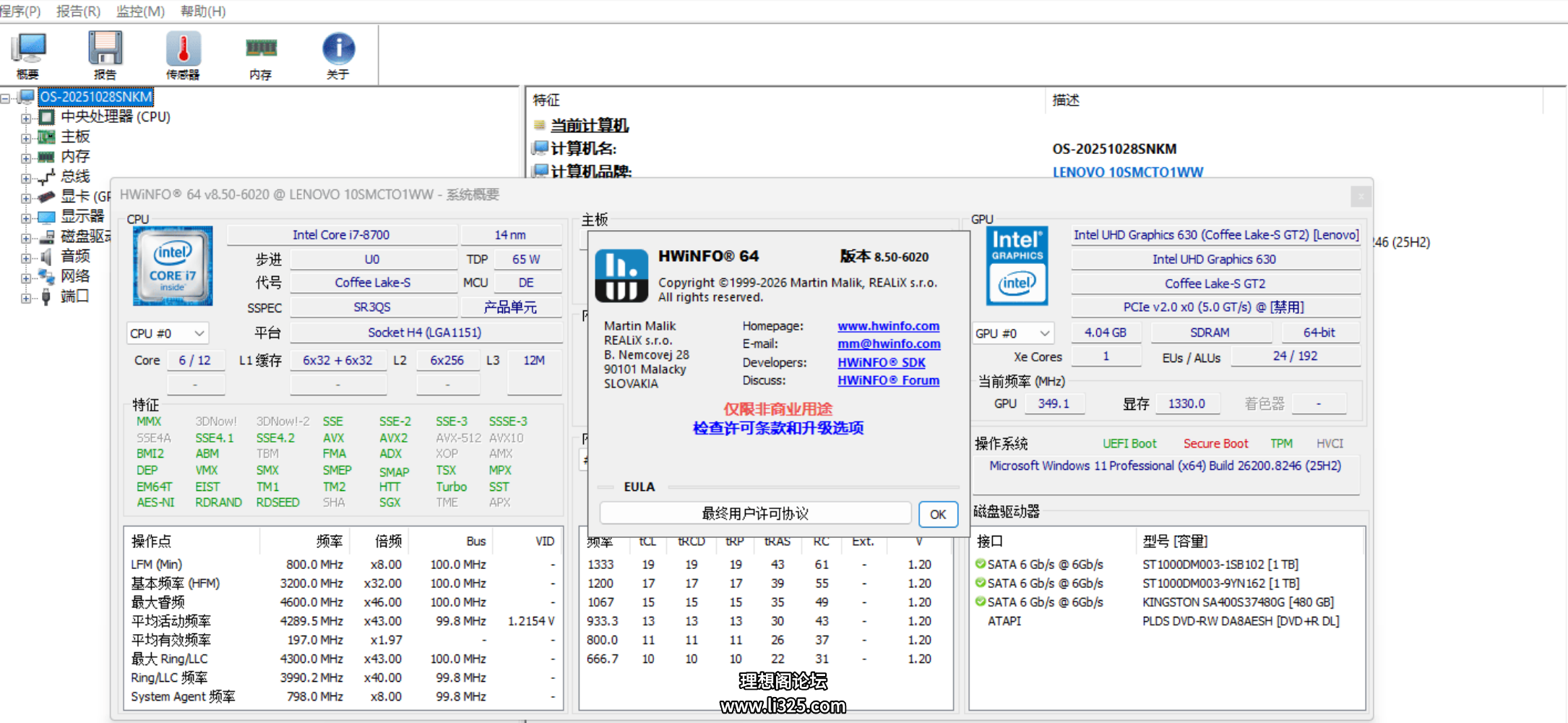Click the SR3QS SSPEC value
The width and height of the screenshot is (1568, 723).
[372, 307]
